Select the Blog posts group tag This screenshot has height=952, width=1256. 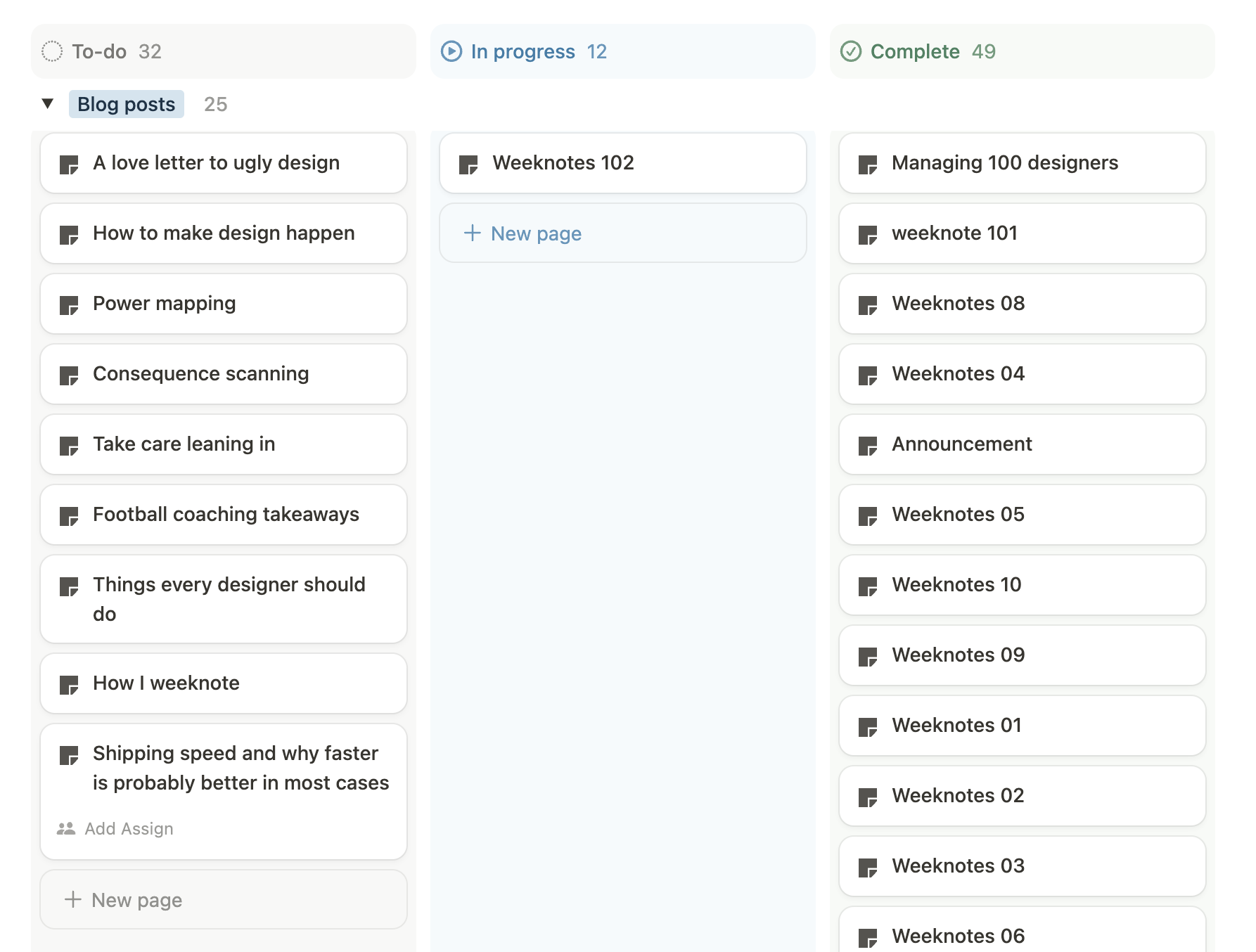(x=127, y=104)
